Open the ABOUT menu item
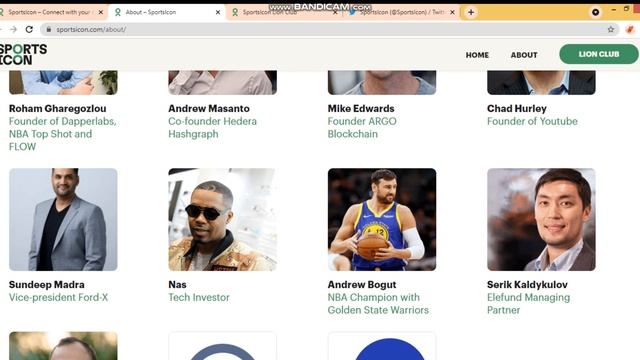640x360 pixels. click(x=524, y=55)
